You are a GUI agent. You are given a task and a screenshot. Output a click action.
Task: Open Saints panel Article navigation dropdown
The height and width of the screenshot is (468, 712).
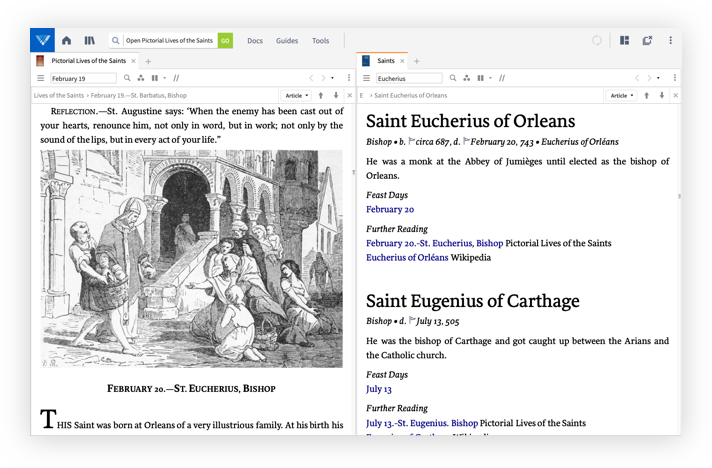pos(622,95)
